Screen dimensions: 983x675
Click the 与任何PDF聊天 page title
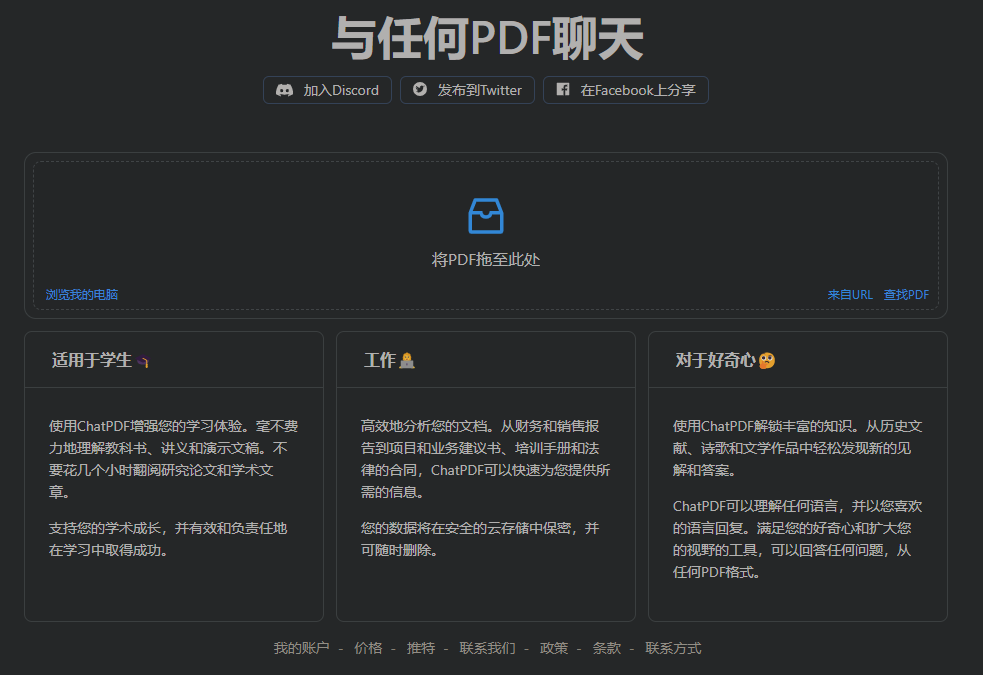coord(487,40)
